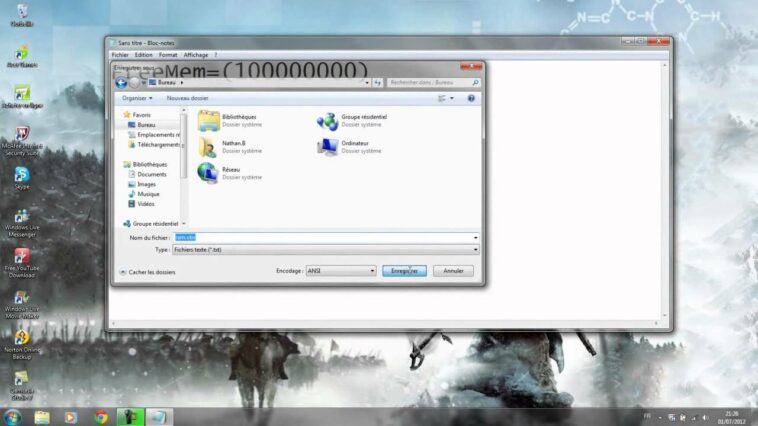
Task: Open the Norton Online Backup shortcut
Action: click(22, 345)
